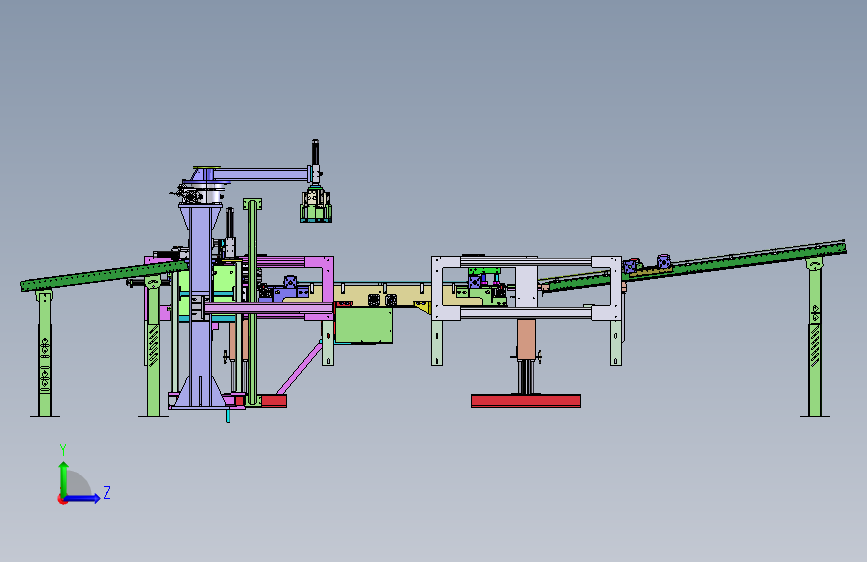Select the yellow table between the two frames
Screen dimensions: 867x562
tap(382, 294)
